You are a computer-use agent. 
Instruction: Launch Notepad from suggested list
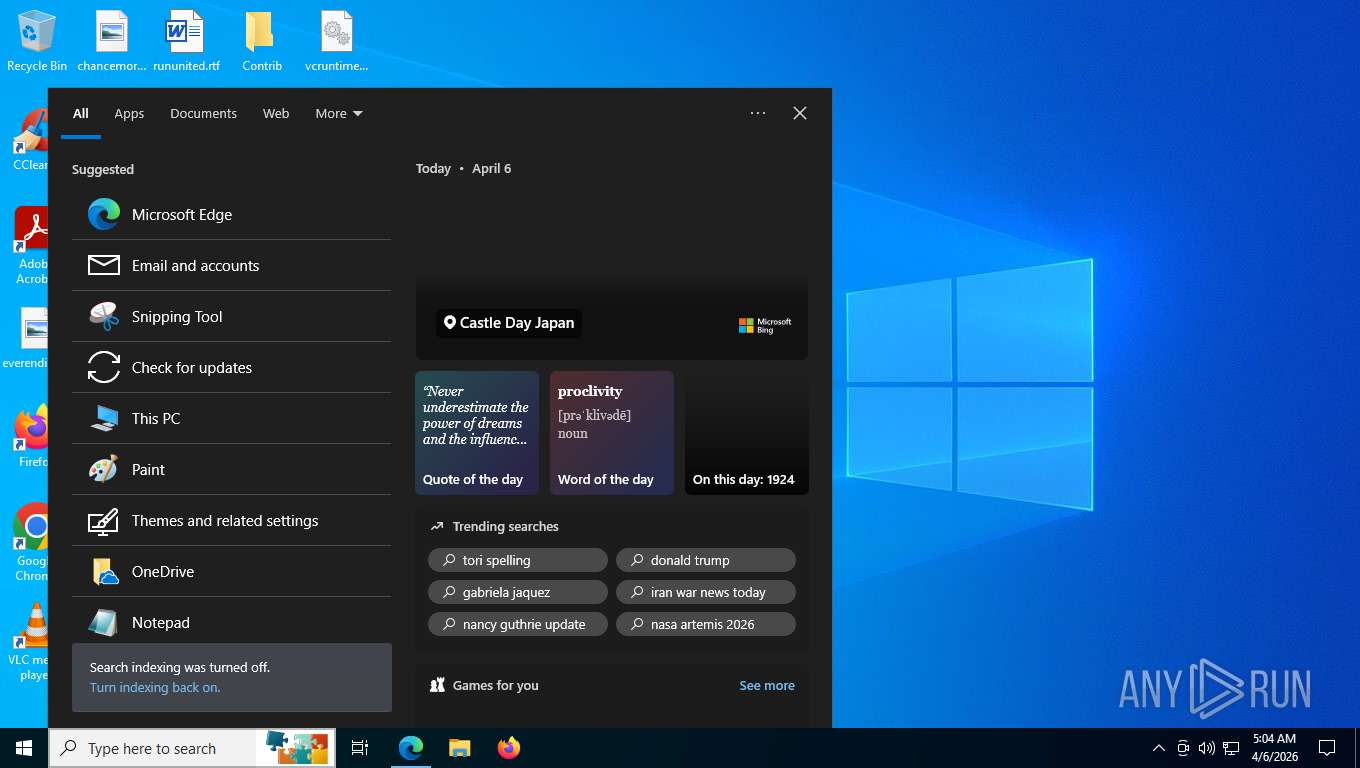coord(231,622)
